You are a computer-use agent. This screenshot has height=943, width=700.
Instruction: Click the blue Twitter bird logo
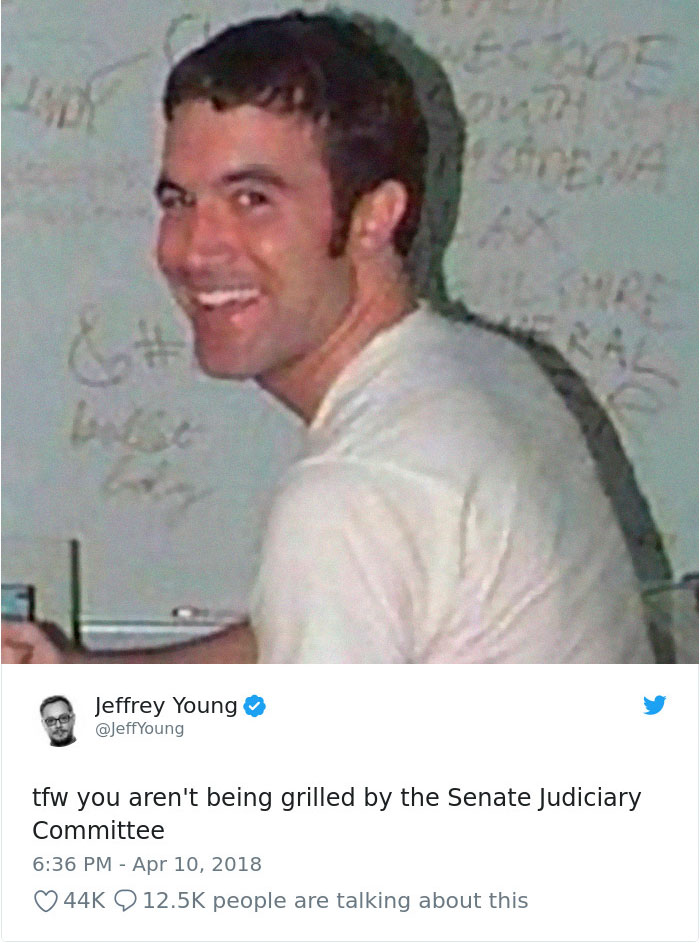coord(654,704)
